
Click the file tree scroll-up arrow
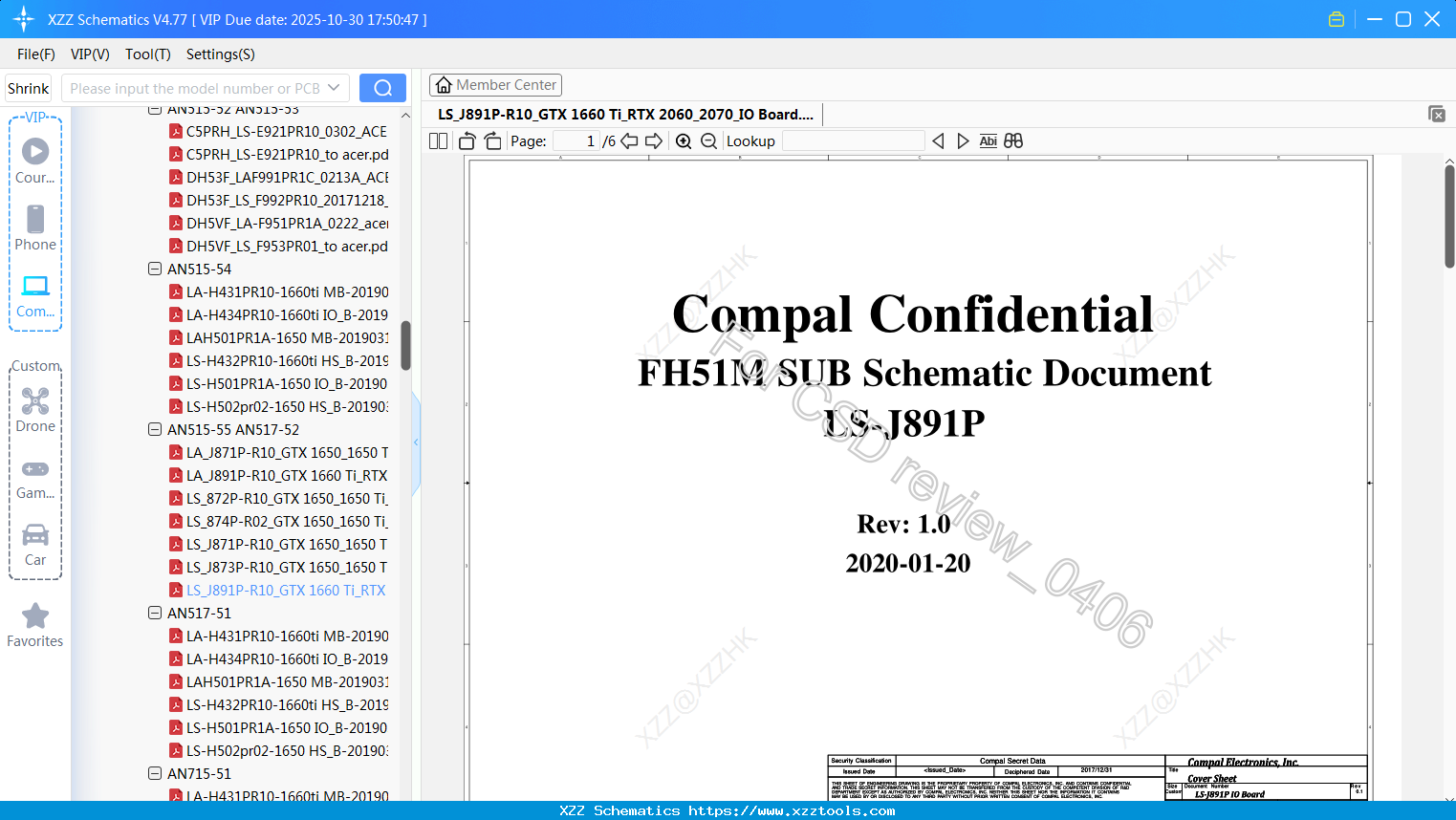coord(405,115)
